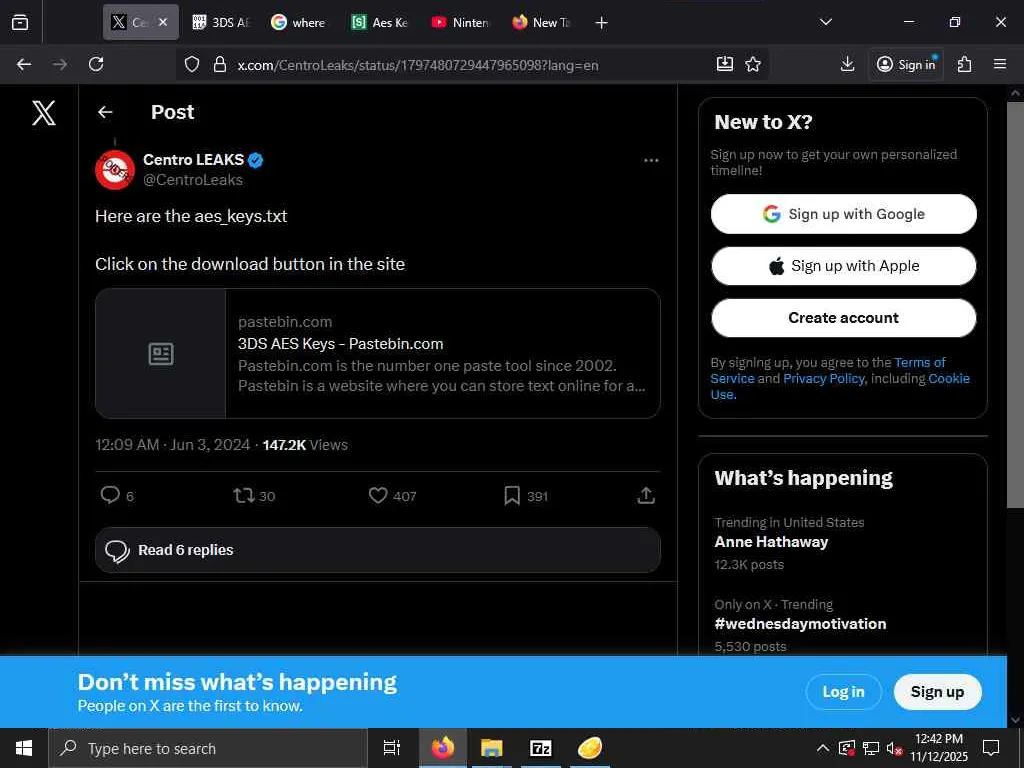Click the Create account button

(x=843, y=317)
